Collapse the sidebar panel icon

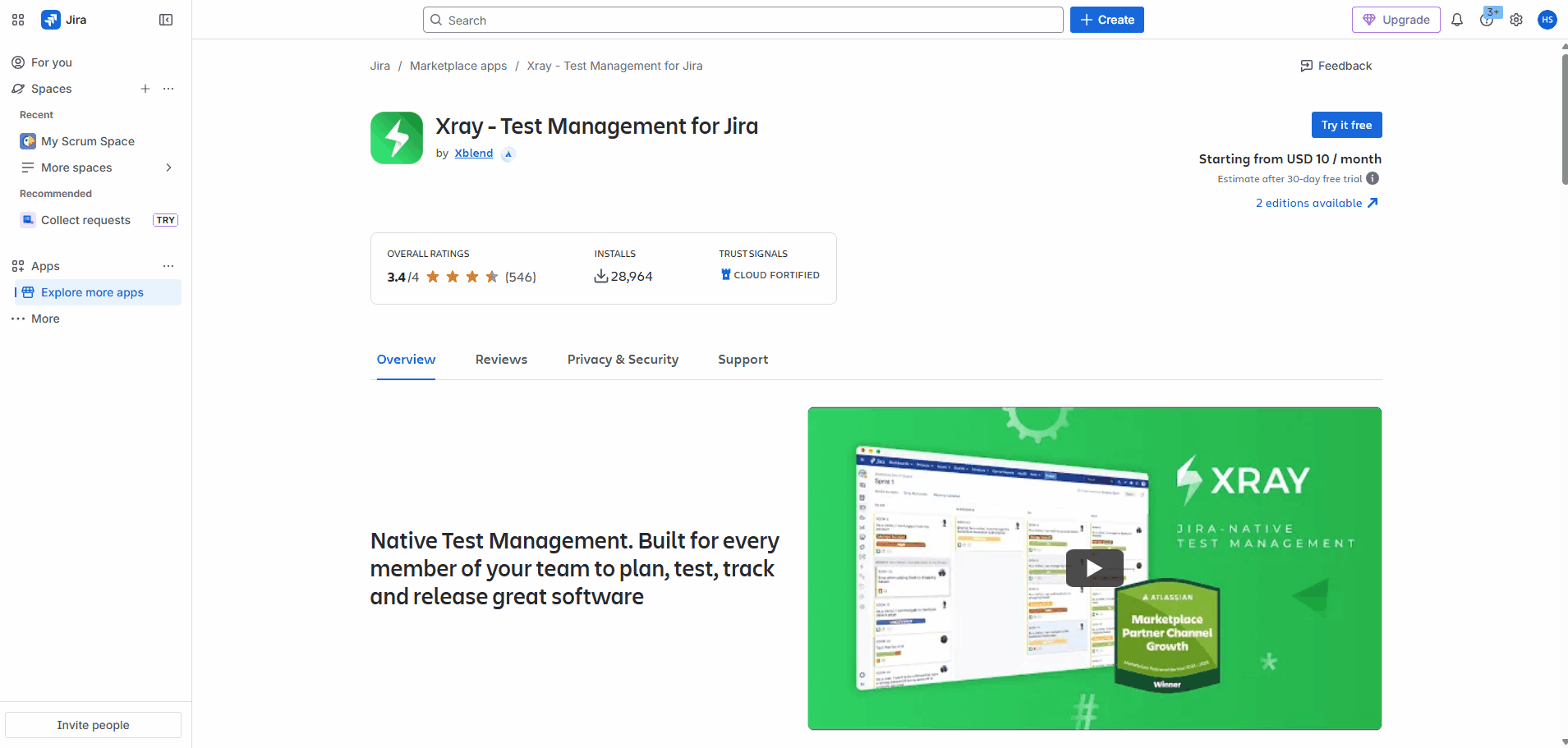(166, 20)
